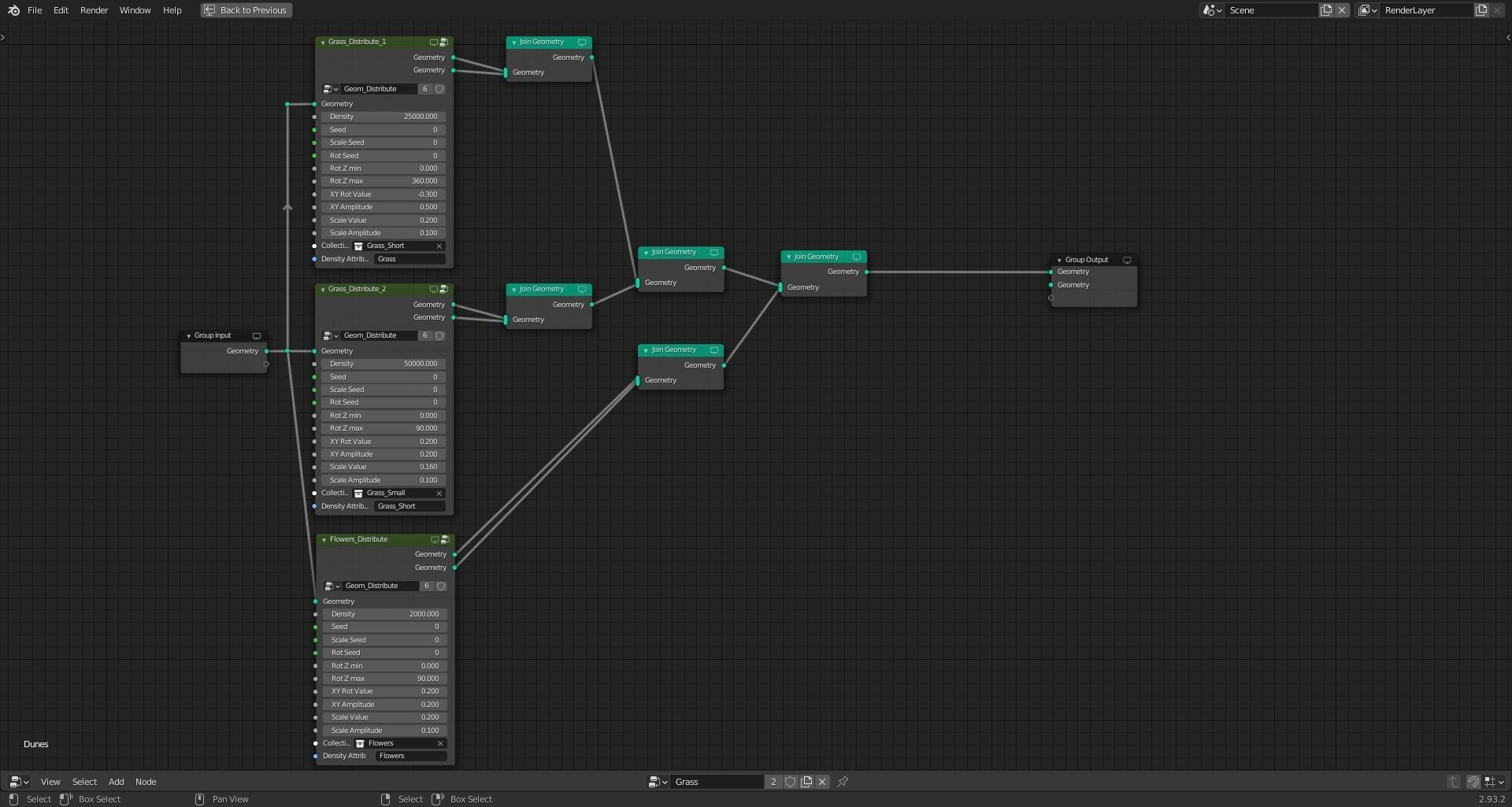Open the snap type dropdown arrow
Viewport: 1512px width, 807px height.
1494,782
